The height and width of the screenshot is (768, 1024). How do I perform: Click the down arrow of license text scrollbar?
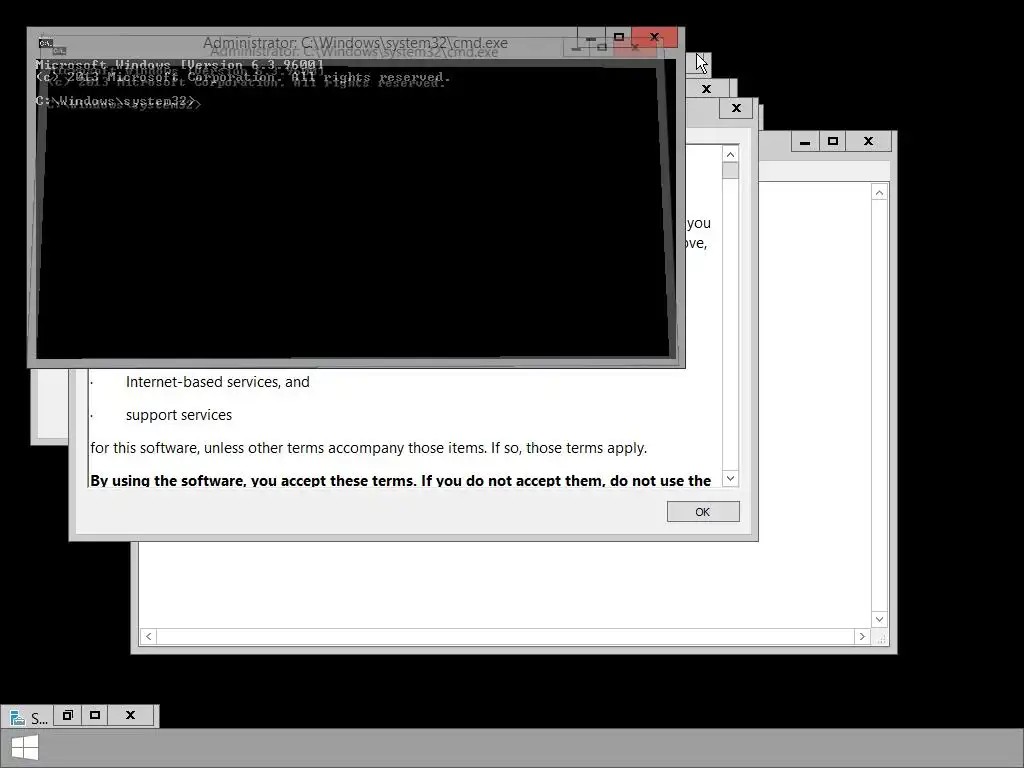730,478
